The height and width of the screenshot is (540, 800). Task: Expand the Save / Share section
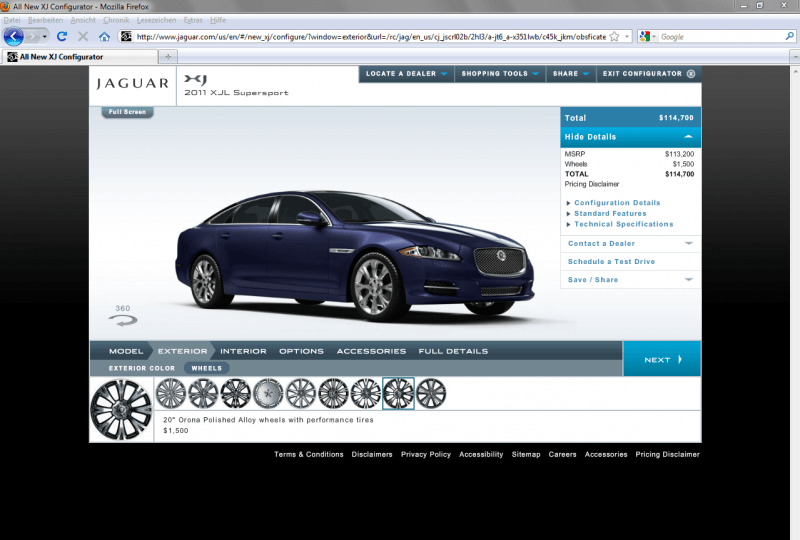click(x=631, y=280)
